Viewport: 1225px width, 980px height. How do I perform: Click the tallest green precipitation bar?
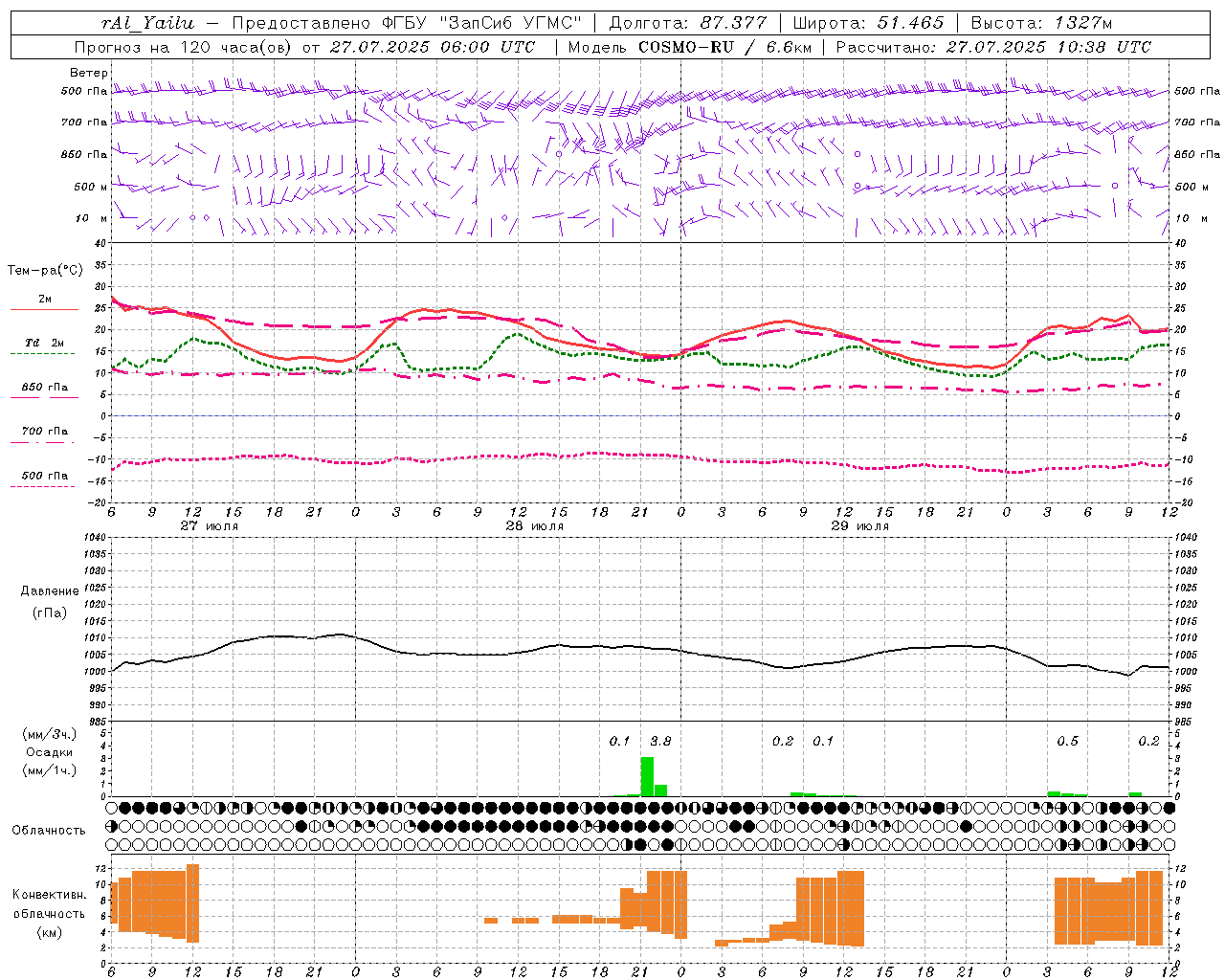(647, 776)
